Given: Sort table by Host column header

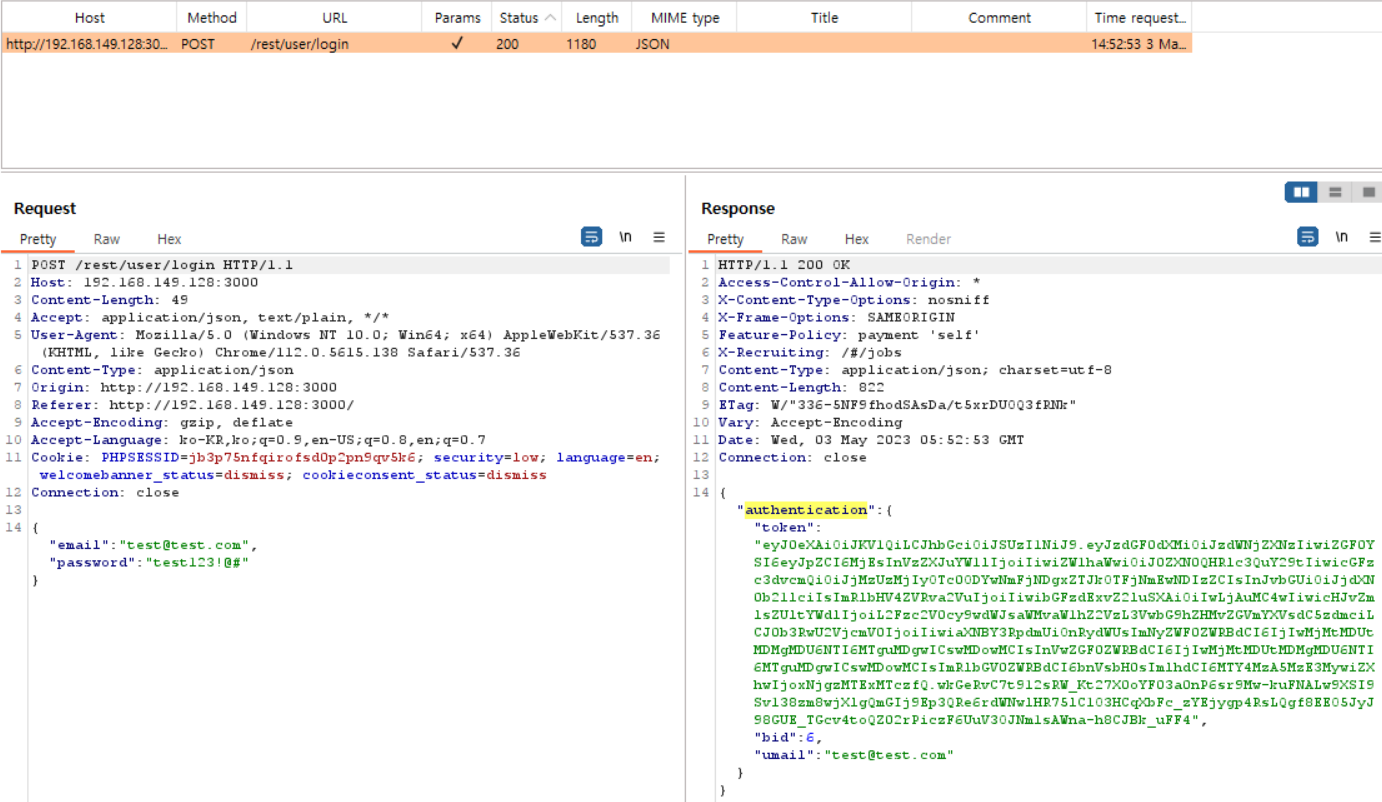Looking at the screenshot, I should (90, 17).
